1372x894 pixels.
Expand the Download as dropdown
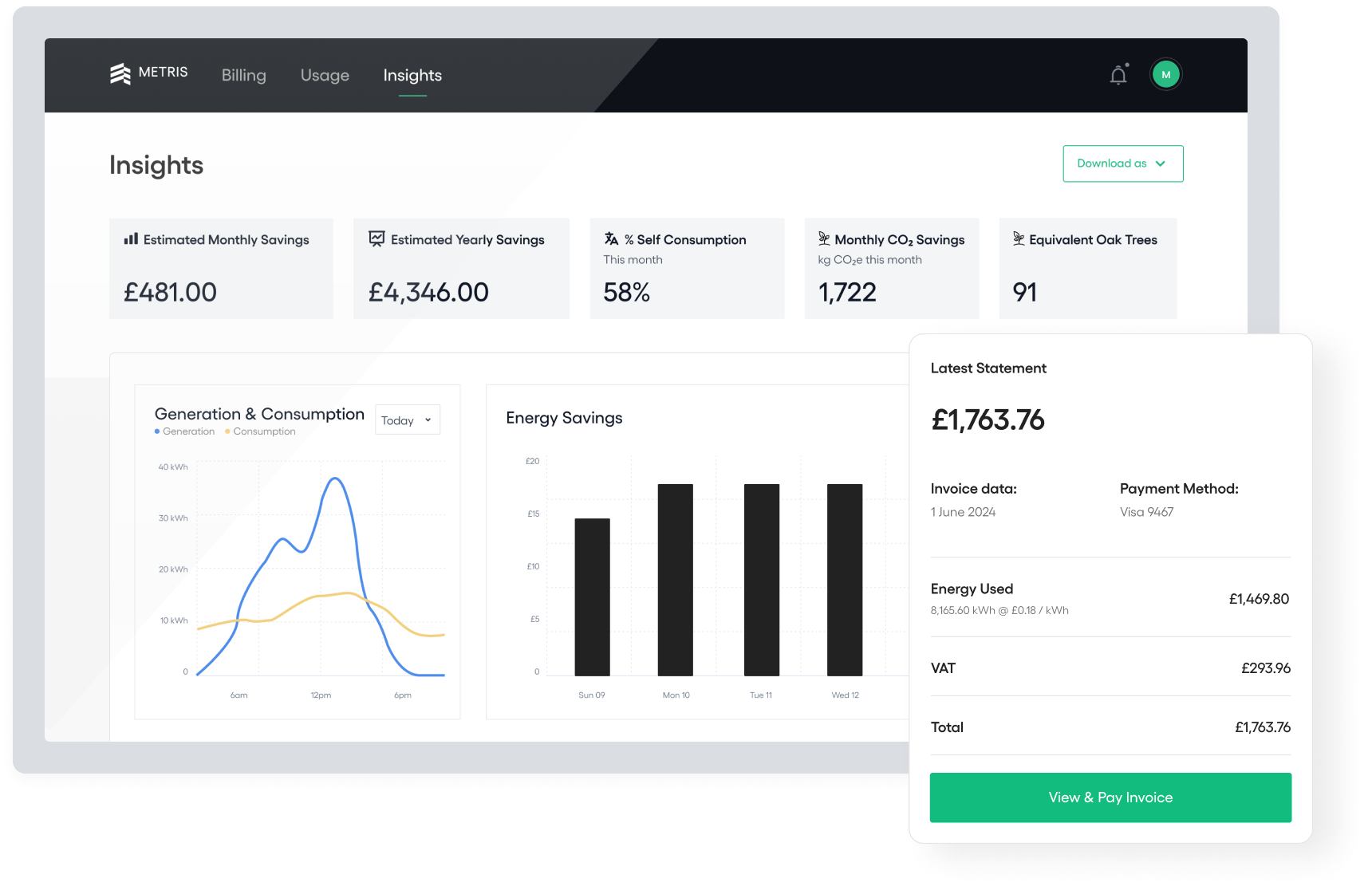coord(1122,163)
